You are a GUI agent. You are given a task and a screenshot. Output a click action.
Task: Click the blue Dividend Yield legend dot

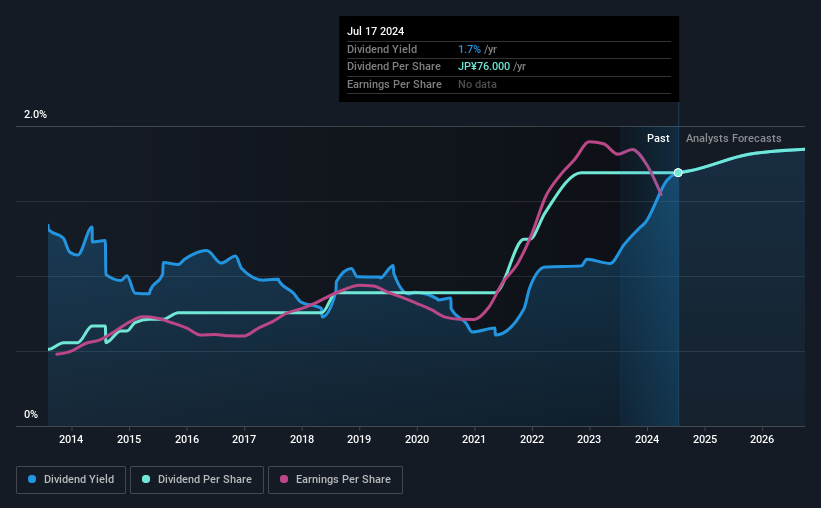pyautogui.click(x=32, y=479)
